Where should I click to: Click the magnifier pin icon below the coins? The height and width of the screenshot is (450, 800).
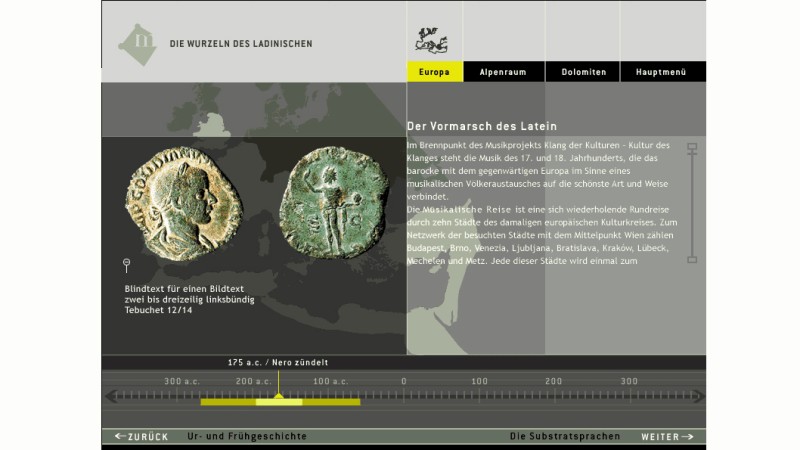click(127, 265)
